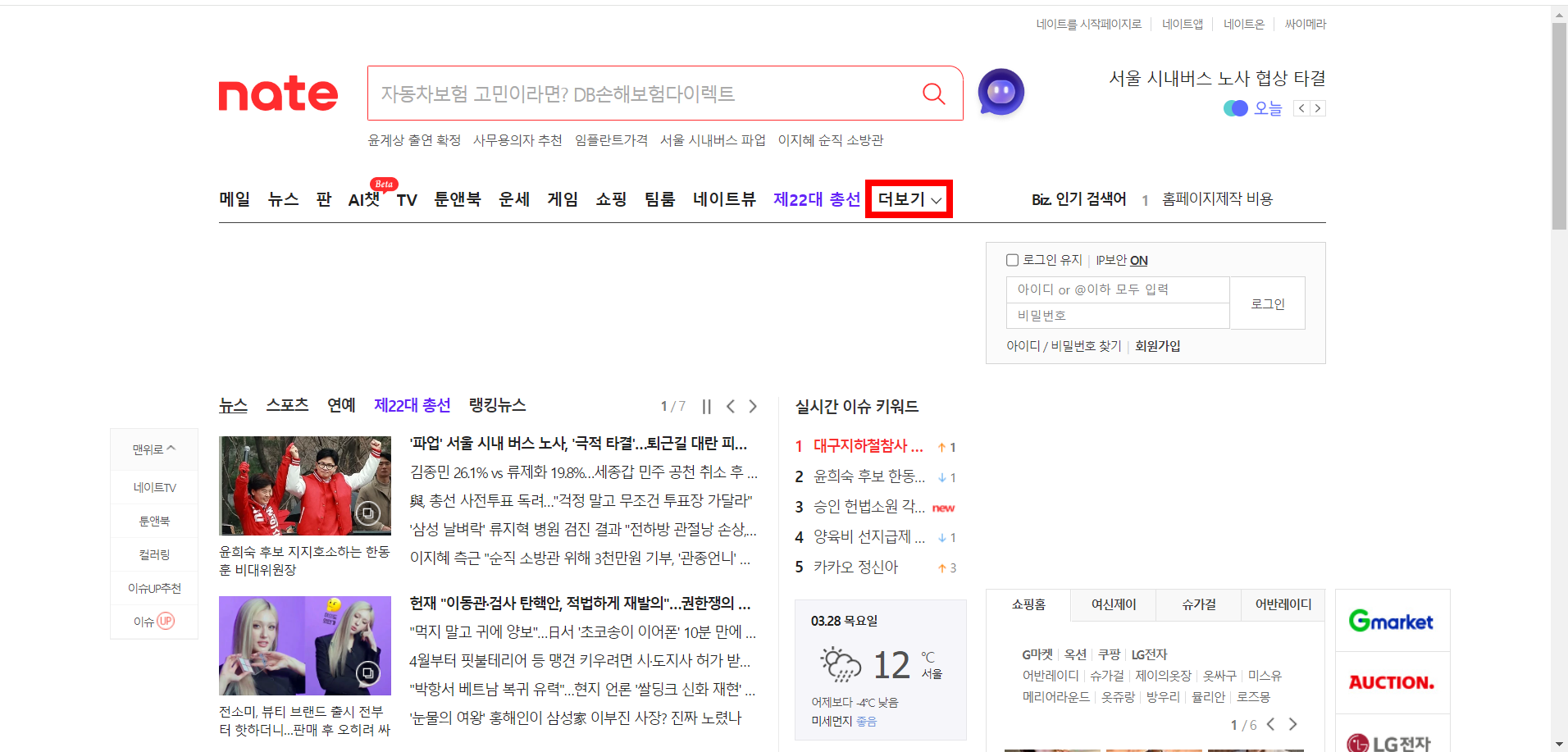The image size is (1568, 752).
Task: Open 싸이메라 top link
Action: click(1306, 25)
